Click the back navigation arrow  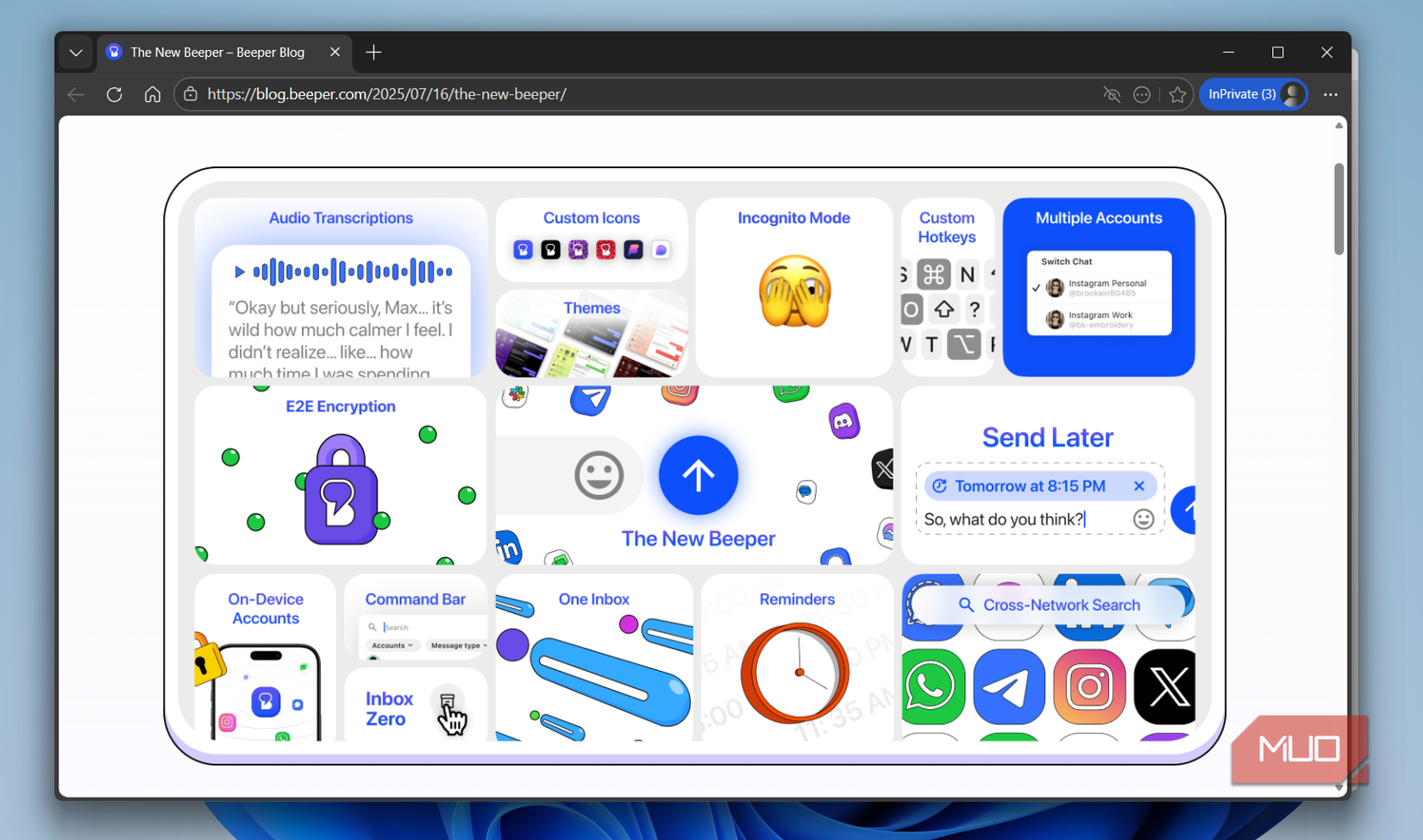[x=76, y=94]
